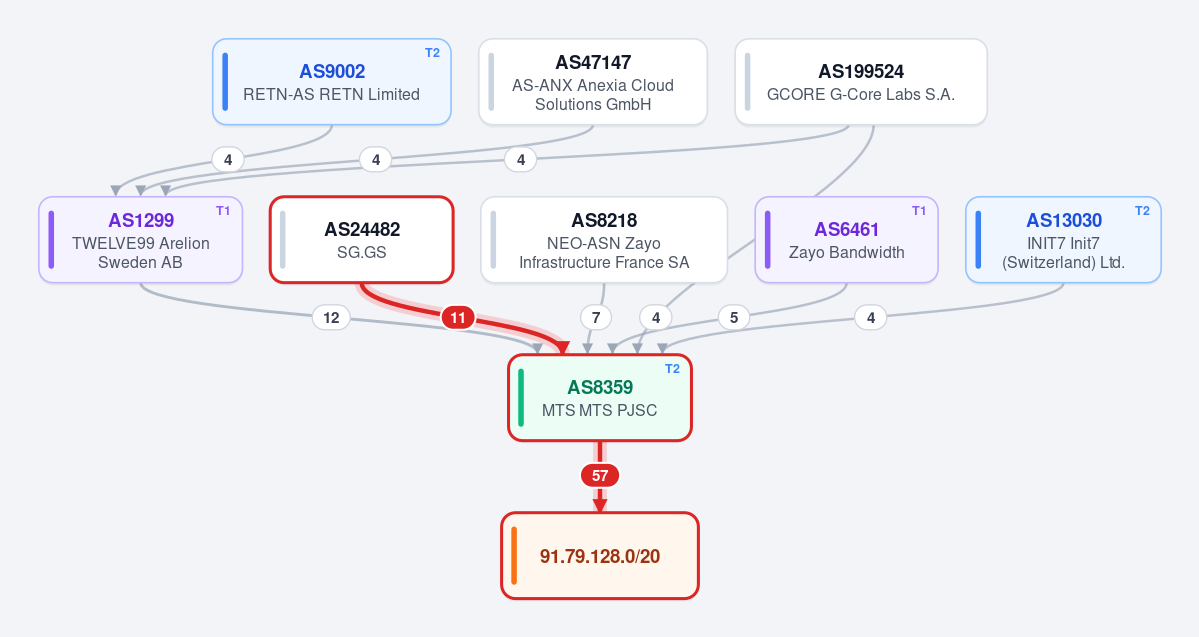This screenshot has width=1199, height=637.
Task: Open the AS1299 Arelion Sweden node
Action: pos(141,240)
